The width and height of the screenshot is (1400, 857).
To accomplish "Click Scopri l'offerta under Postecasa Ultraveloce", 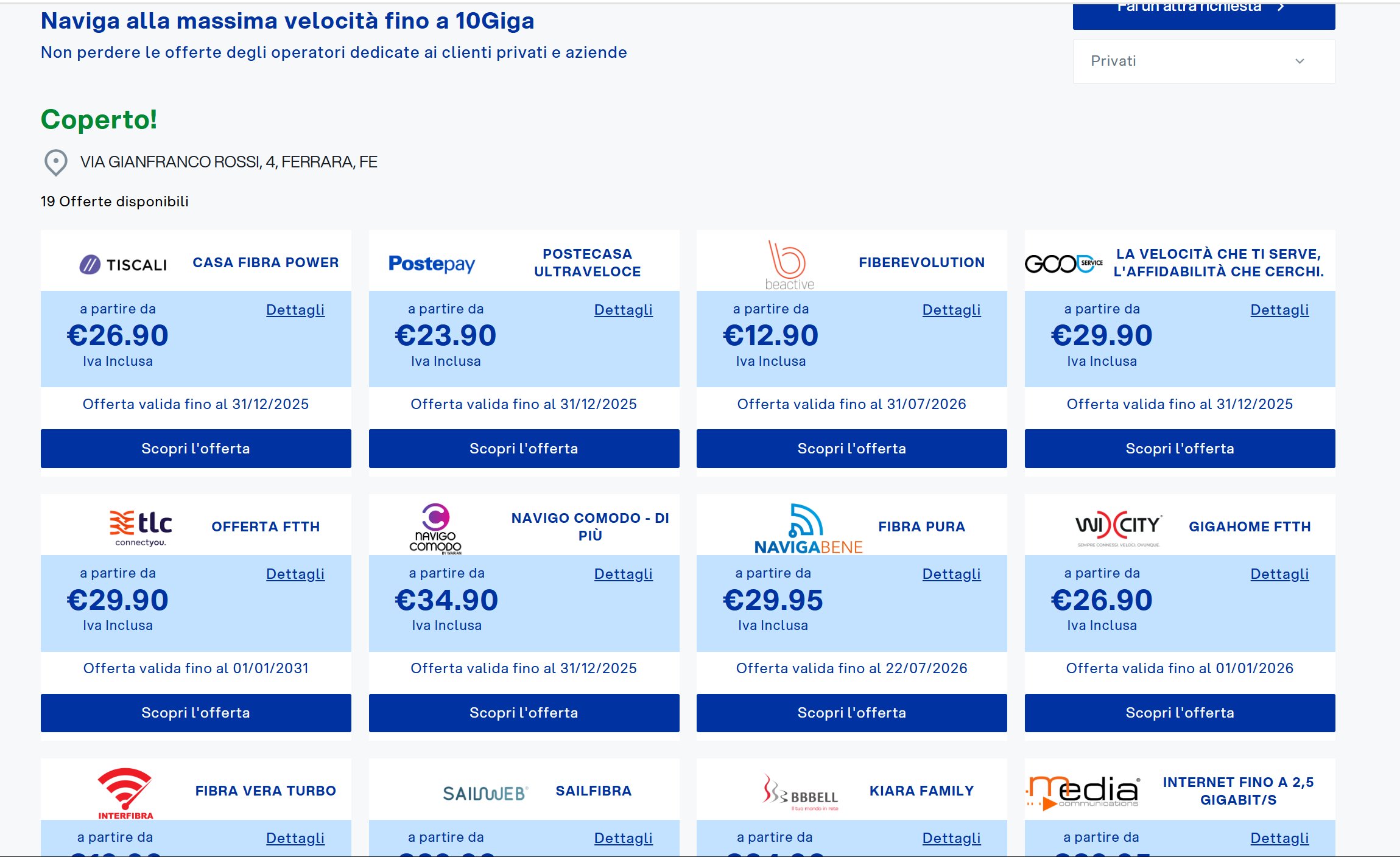I will (524, 449).
